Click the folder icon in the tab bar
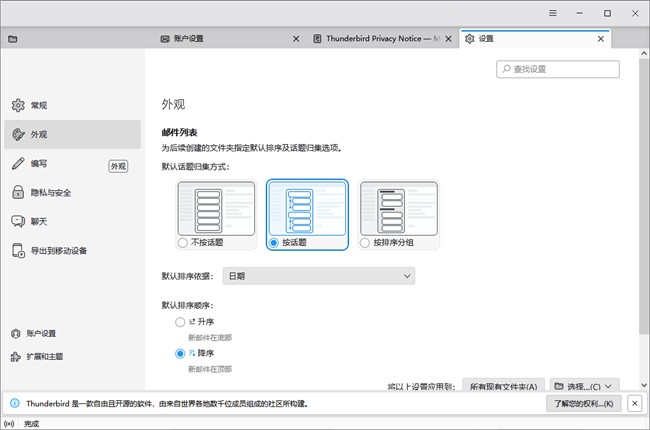Screen dimensions: 650x430 [x=13, y=39]
